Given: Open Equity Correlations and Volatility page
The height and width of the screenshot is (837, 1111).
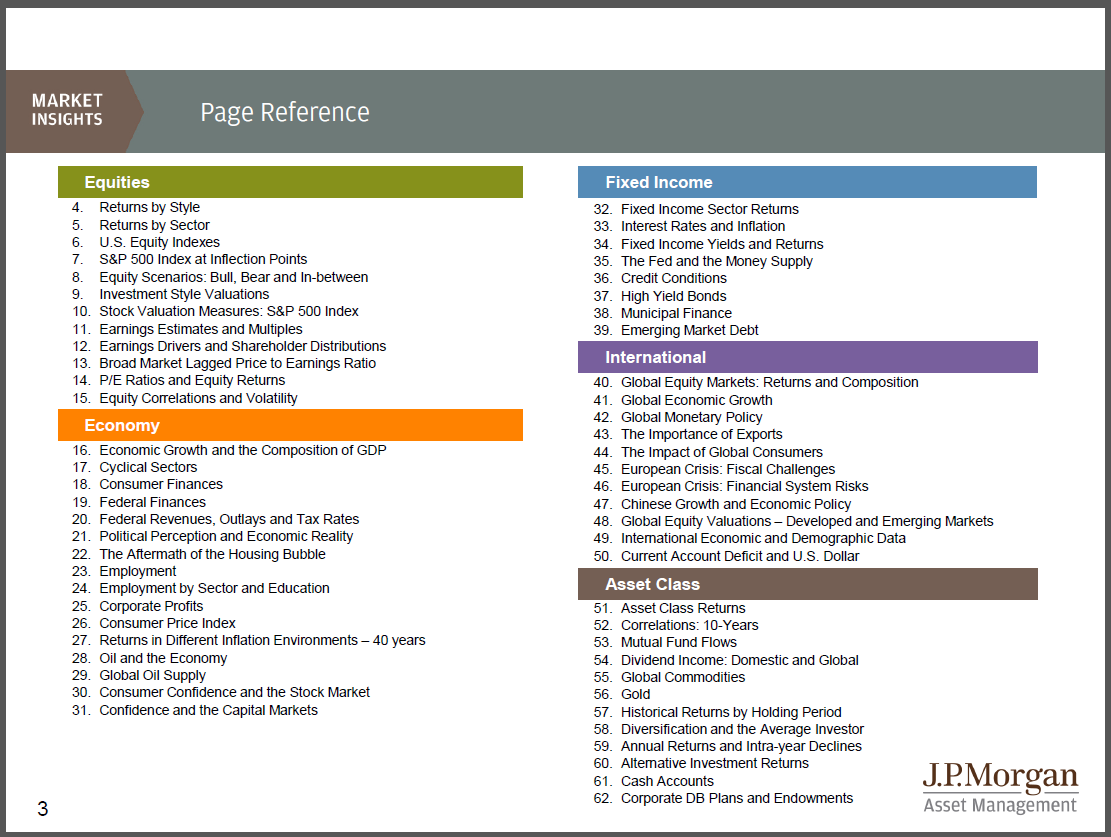Looking at the screenshot, I should [x=198, y=398].
